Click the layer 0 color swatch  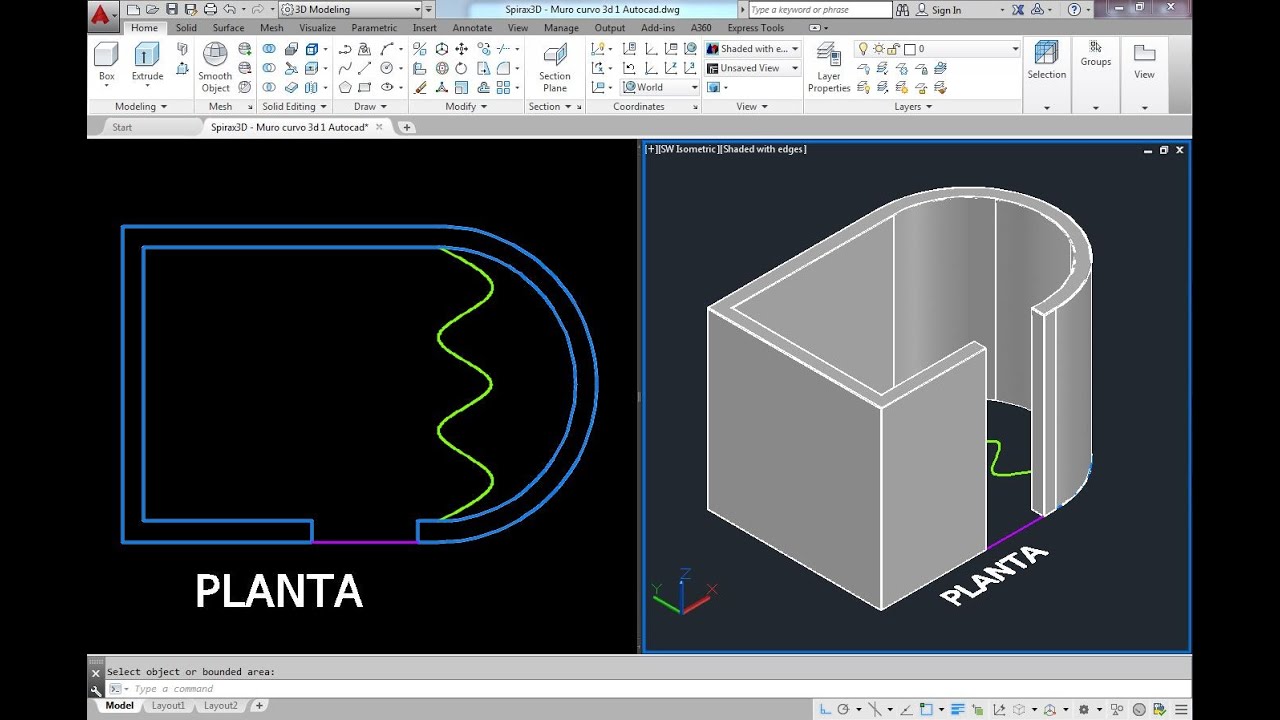pos(910,49)
